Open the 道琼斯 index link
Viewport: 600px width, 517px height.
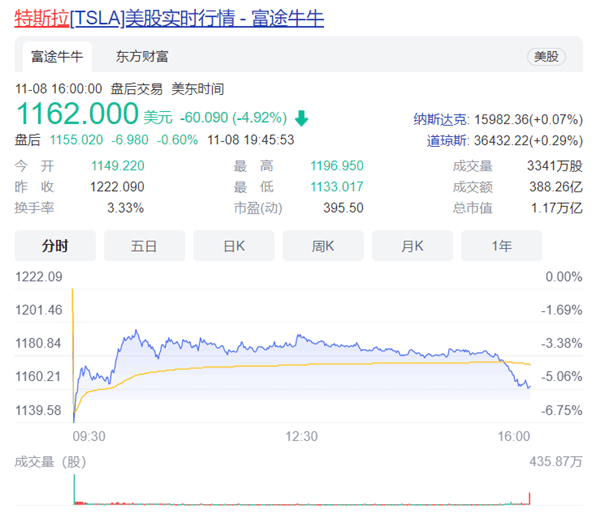pos(447,141)
